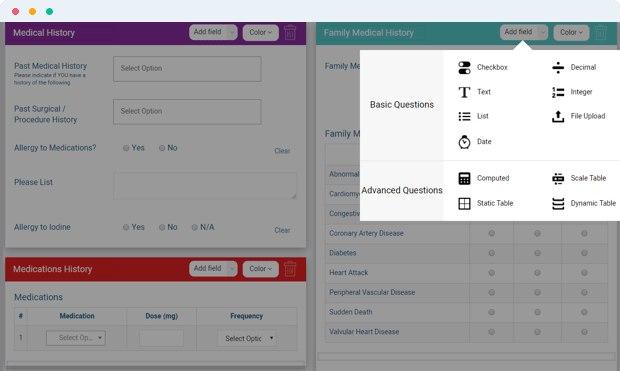Click the Medications History section title
620x371 pixels.
tap(53, 269)
